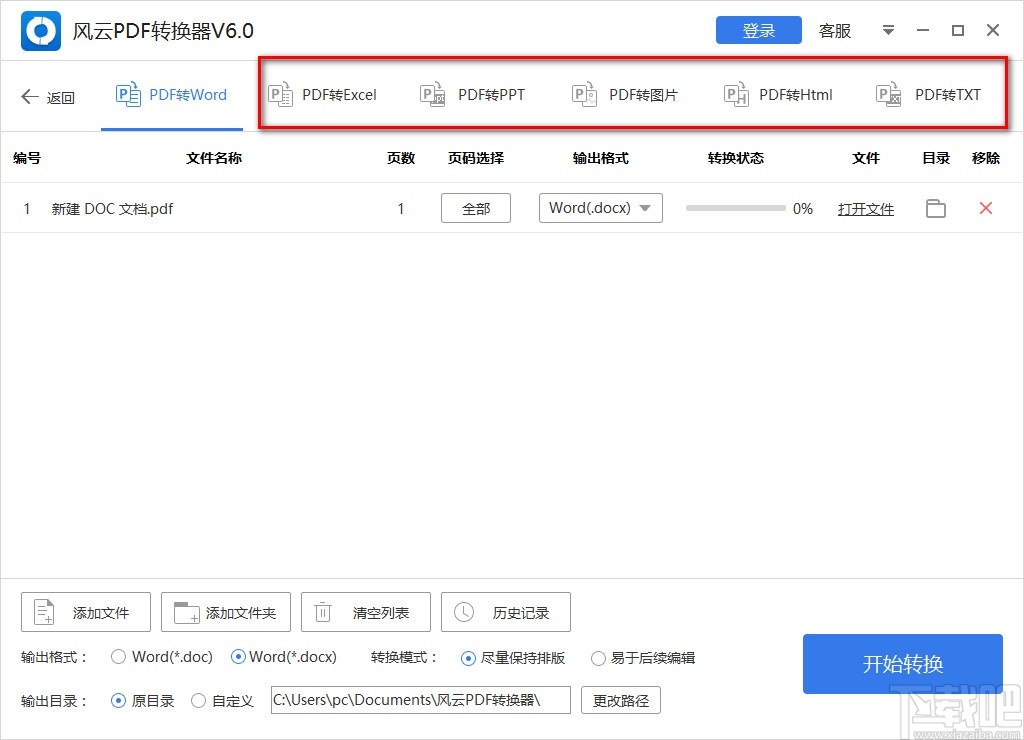Click the 添加文件 add-file icon
The height and width of the screenshot is (740, 1024).
[45, 611]
